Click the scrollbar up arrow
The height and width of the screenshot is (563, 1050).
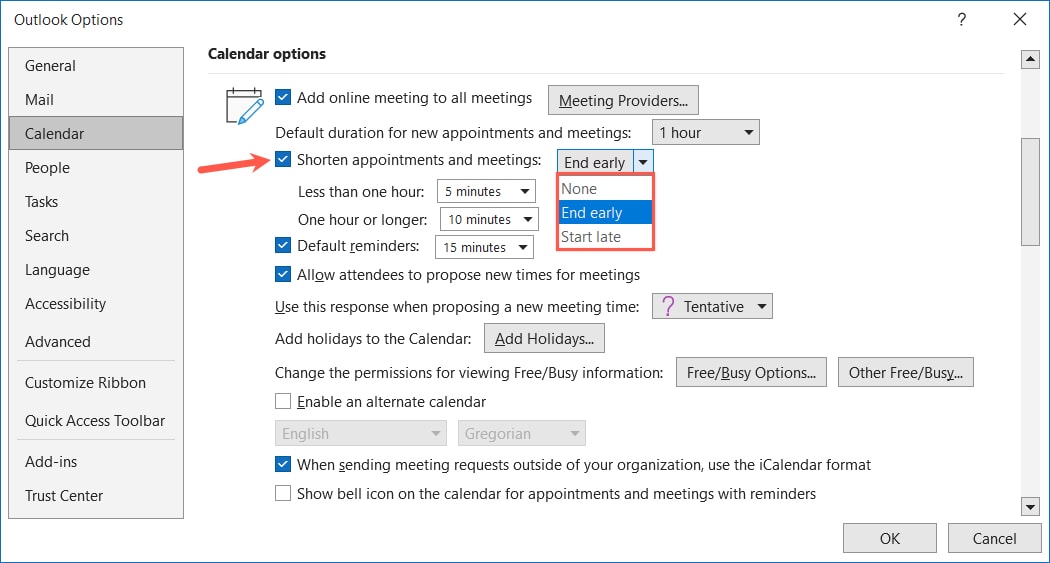(x=1030, y=60)
